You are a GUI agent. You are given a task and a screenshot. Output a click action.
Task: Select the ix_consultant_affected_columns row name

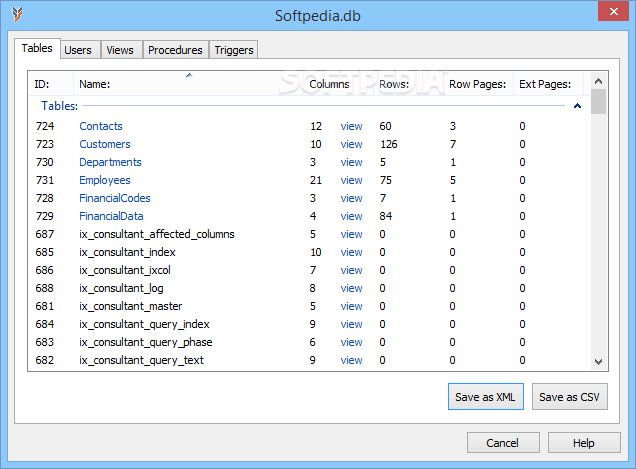157,234
